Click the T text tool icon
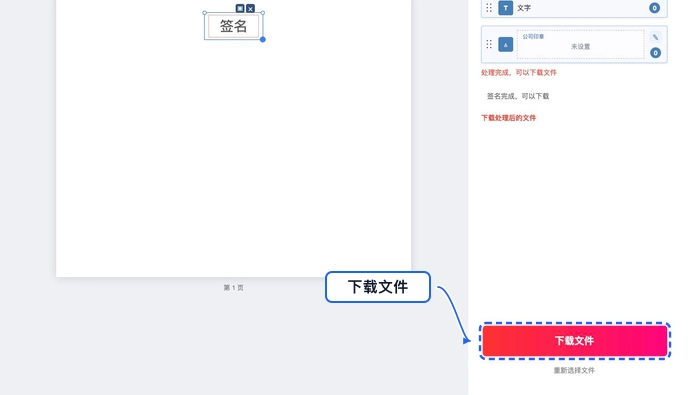The image size is (700, 395). [505, 8]
